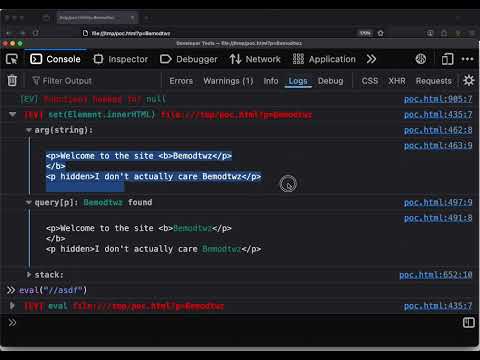Click the 'arg(string):' label
Screen dimensions: 480x360
[63, 130]
